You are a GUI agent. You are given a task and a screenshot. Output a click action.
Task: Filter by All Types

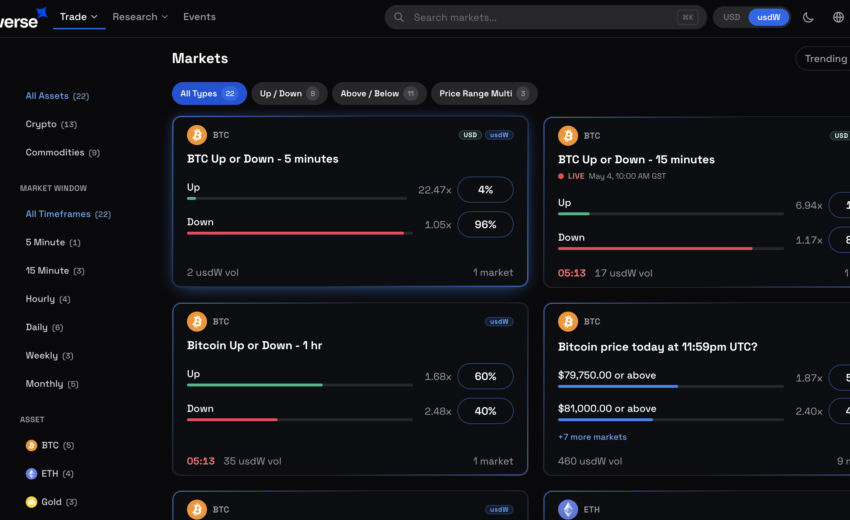coord(209,93)
